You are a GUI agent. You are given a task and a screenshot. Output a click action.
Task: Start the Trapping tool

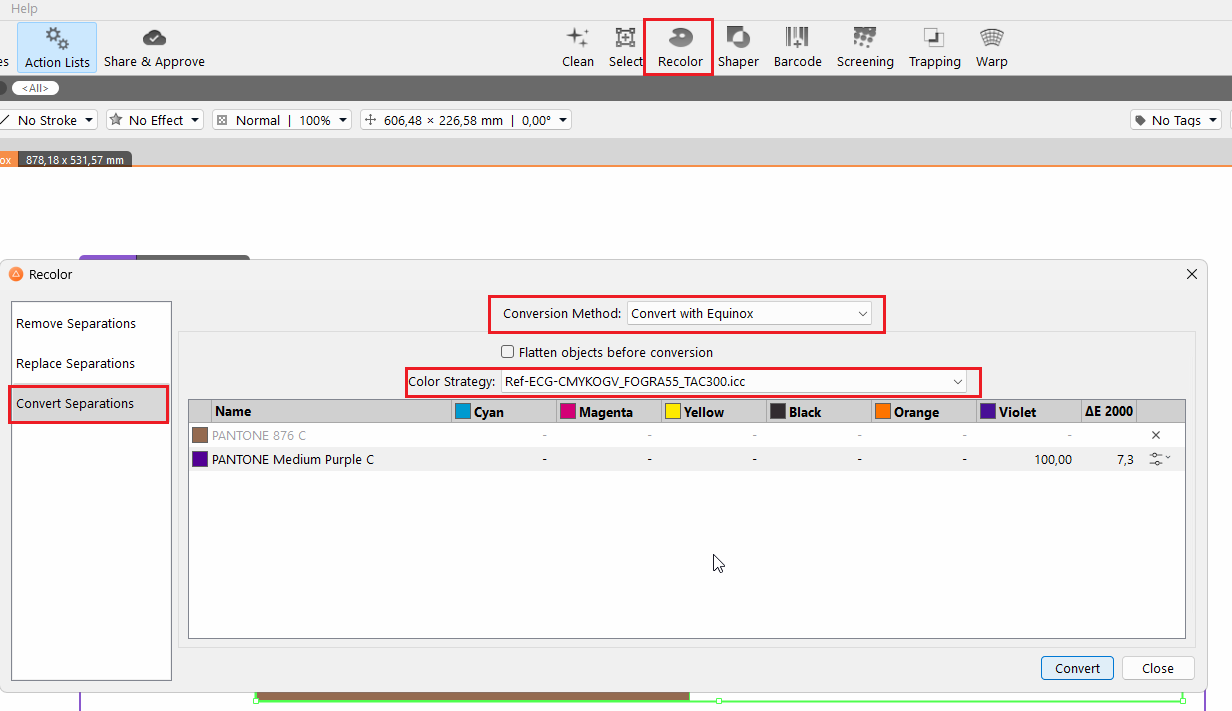pos(934,45)
